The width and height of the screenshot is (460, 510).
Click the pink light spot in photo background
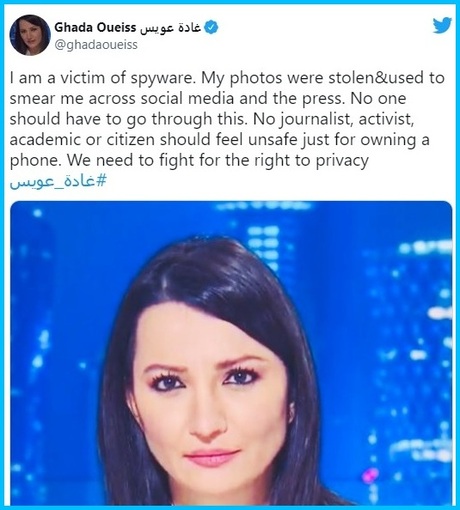coord(371,475)
